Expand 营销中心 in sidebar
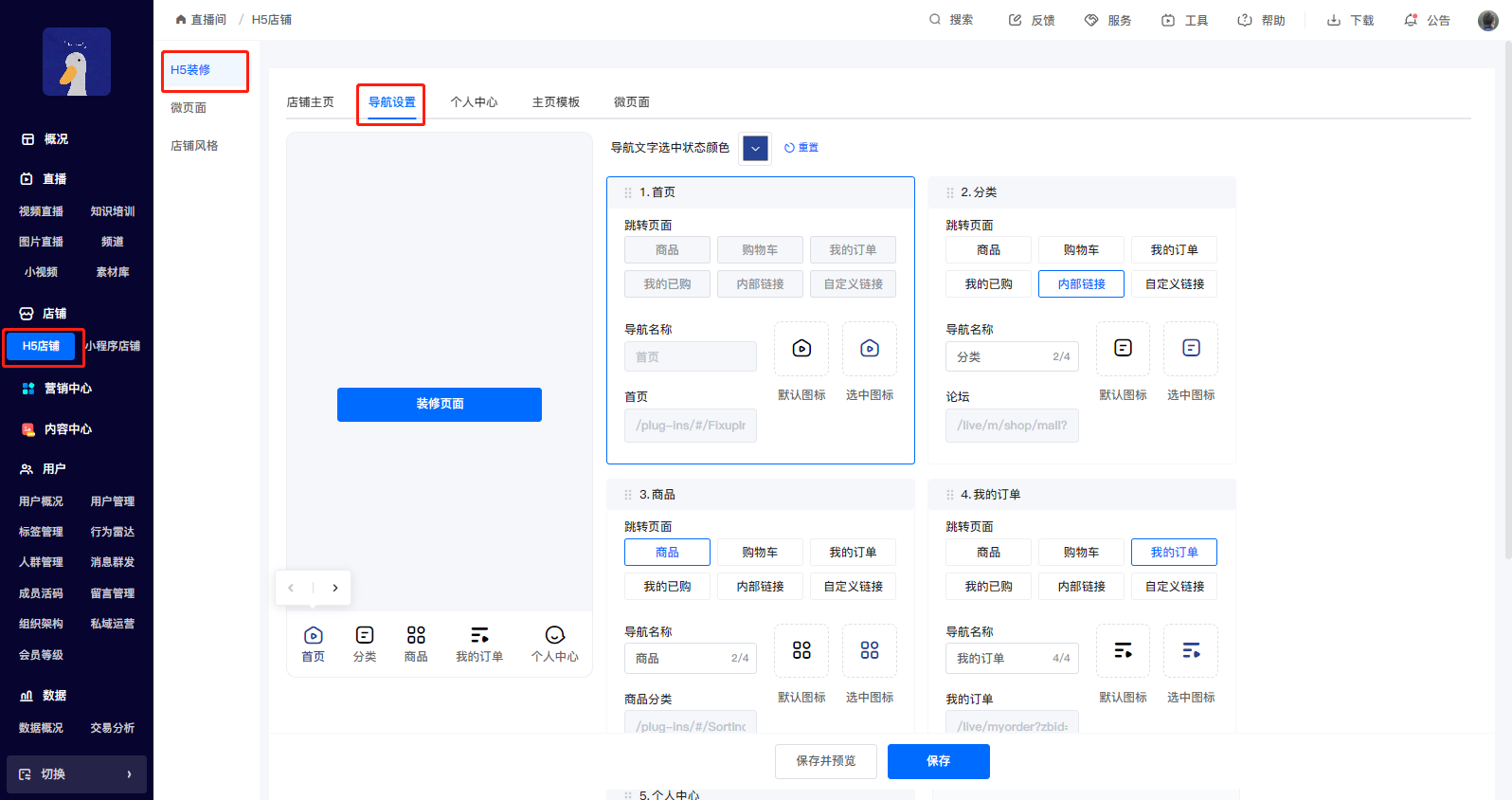This screenshot has height=800, width=1512. tap(57, 389)
